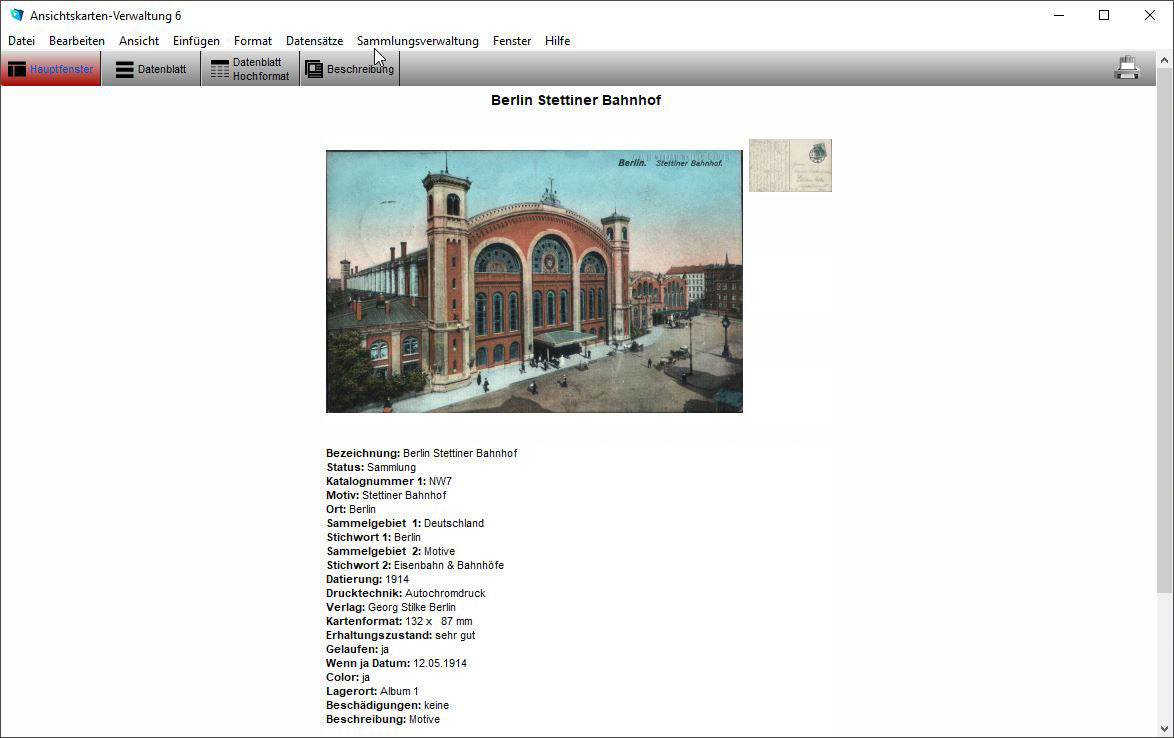Open the Hilfe menu
1174x738 pixels.
point(557,41)
